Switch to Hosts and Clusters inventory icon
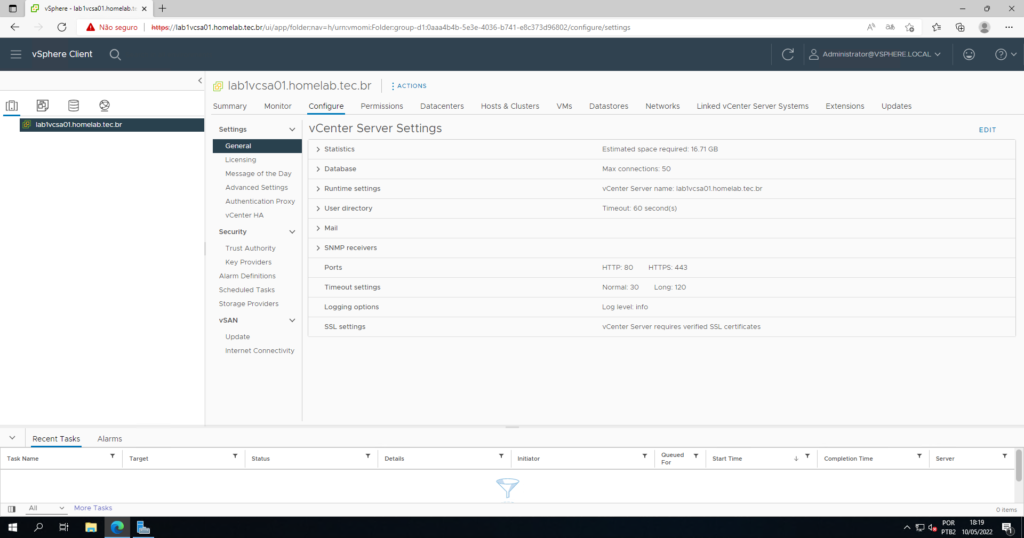 tap(12, 105)
